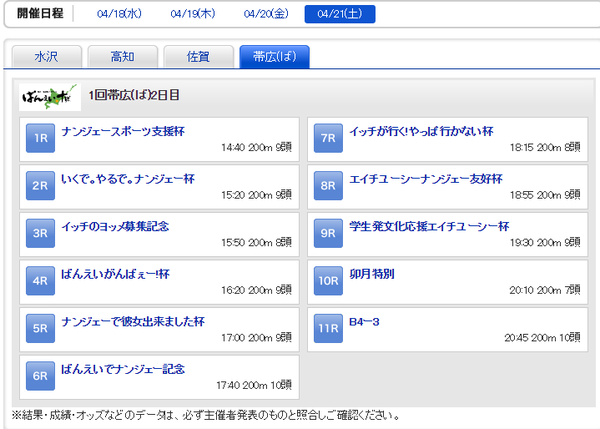Open ナンジェースポーツ支援杯 race link

[123, 131]
